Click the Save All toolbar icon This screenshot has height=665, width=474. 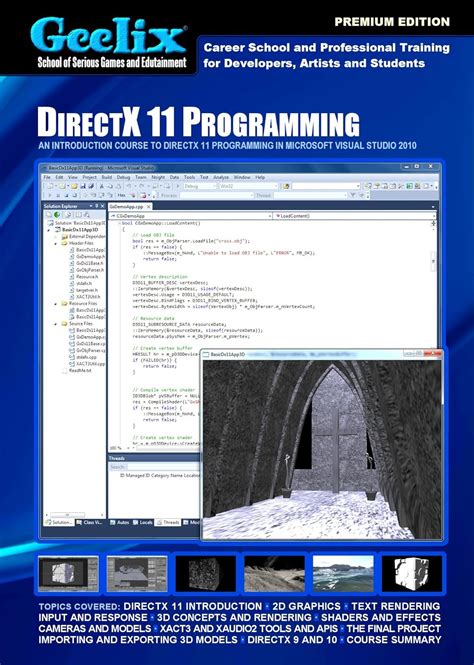tap(90, 186)
